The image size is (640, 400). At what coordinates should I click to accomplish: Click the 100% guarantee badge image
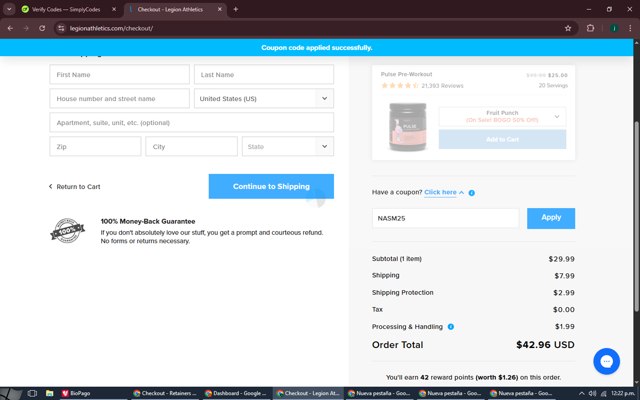click(67, 231)
